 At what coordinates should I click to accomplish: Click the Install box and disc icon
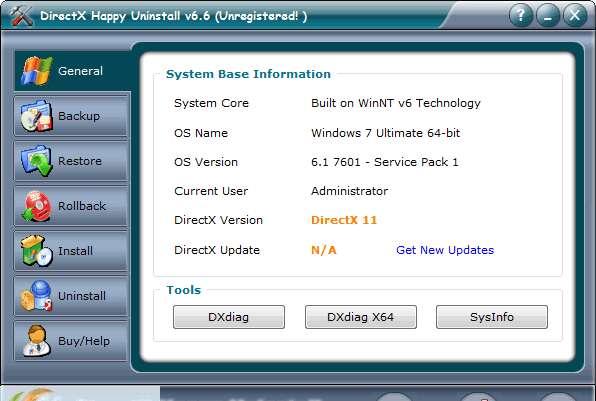point(36,251)
